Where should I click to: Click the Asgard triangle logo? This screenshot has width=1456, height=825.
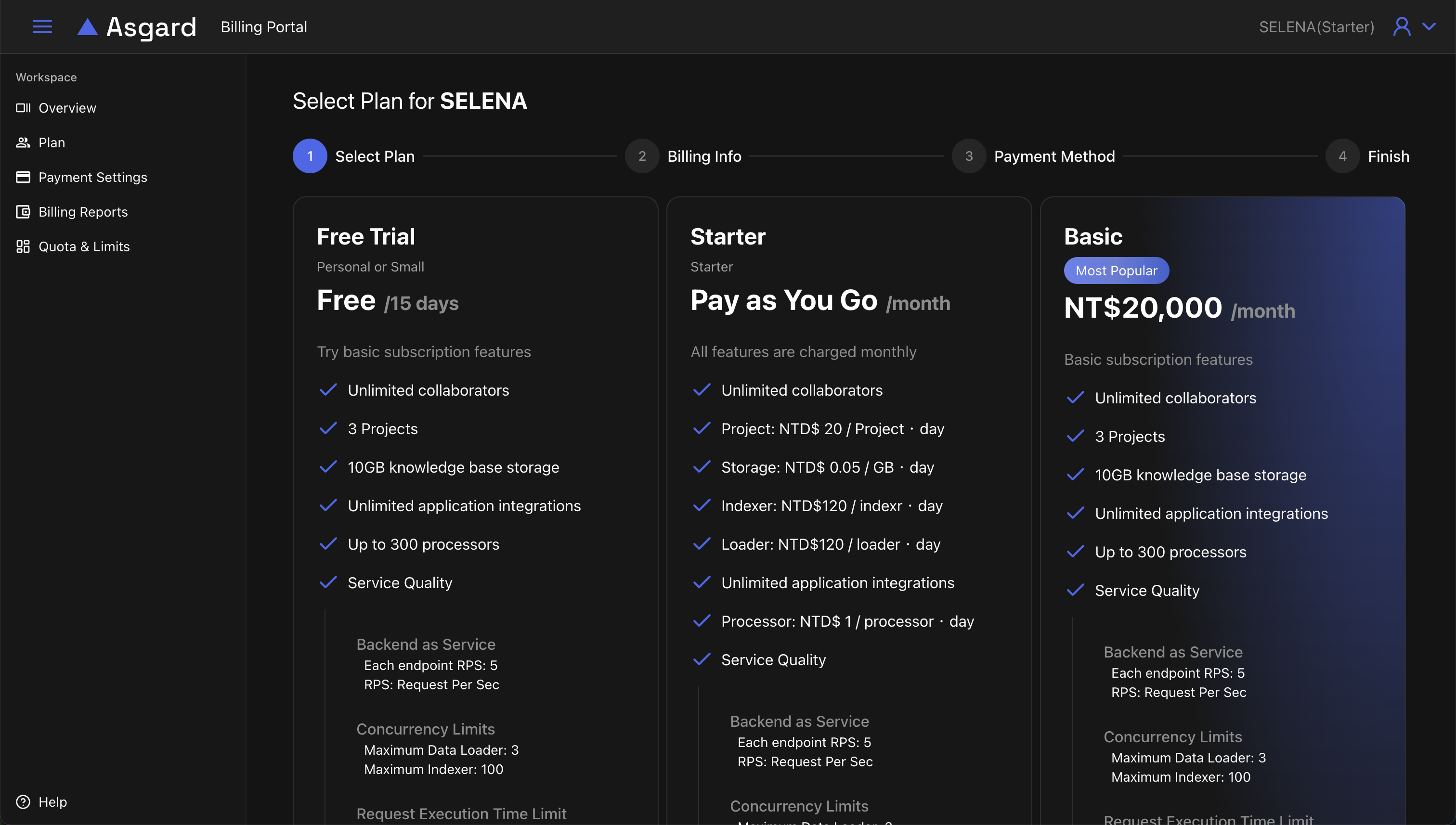(87, 26)
